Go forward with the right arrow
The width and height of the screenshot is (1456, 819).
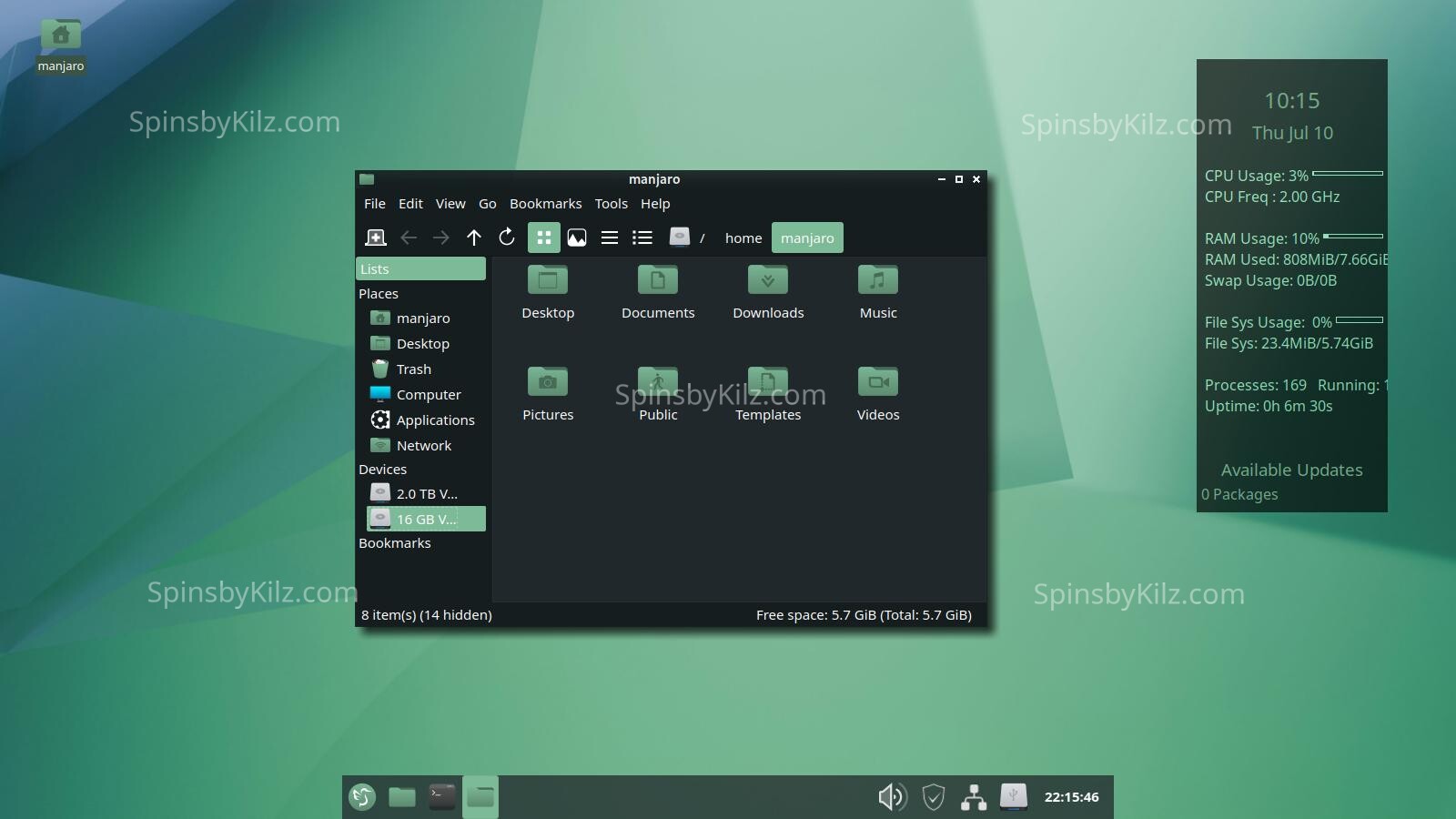441,238
